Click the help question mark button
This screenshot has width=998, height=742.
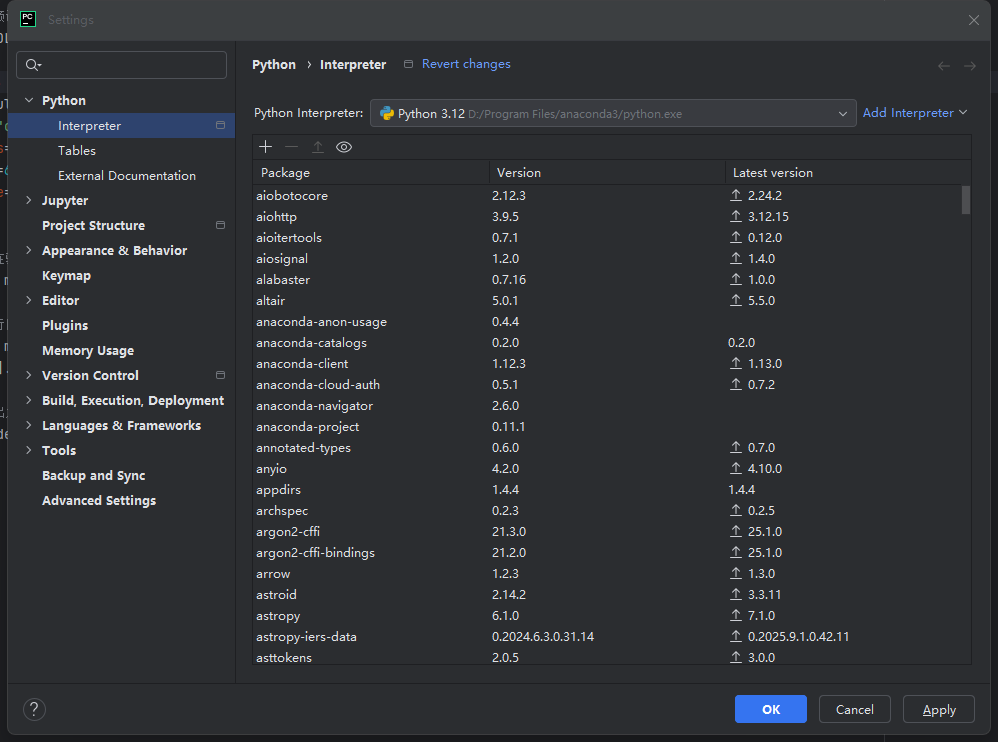34,709
